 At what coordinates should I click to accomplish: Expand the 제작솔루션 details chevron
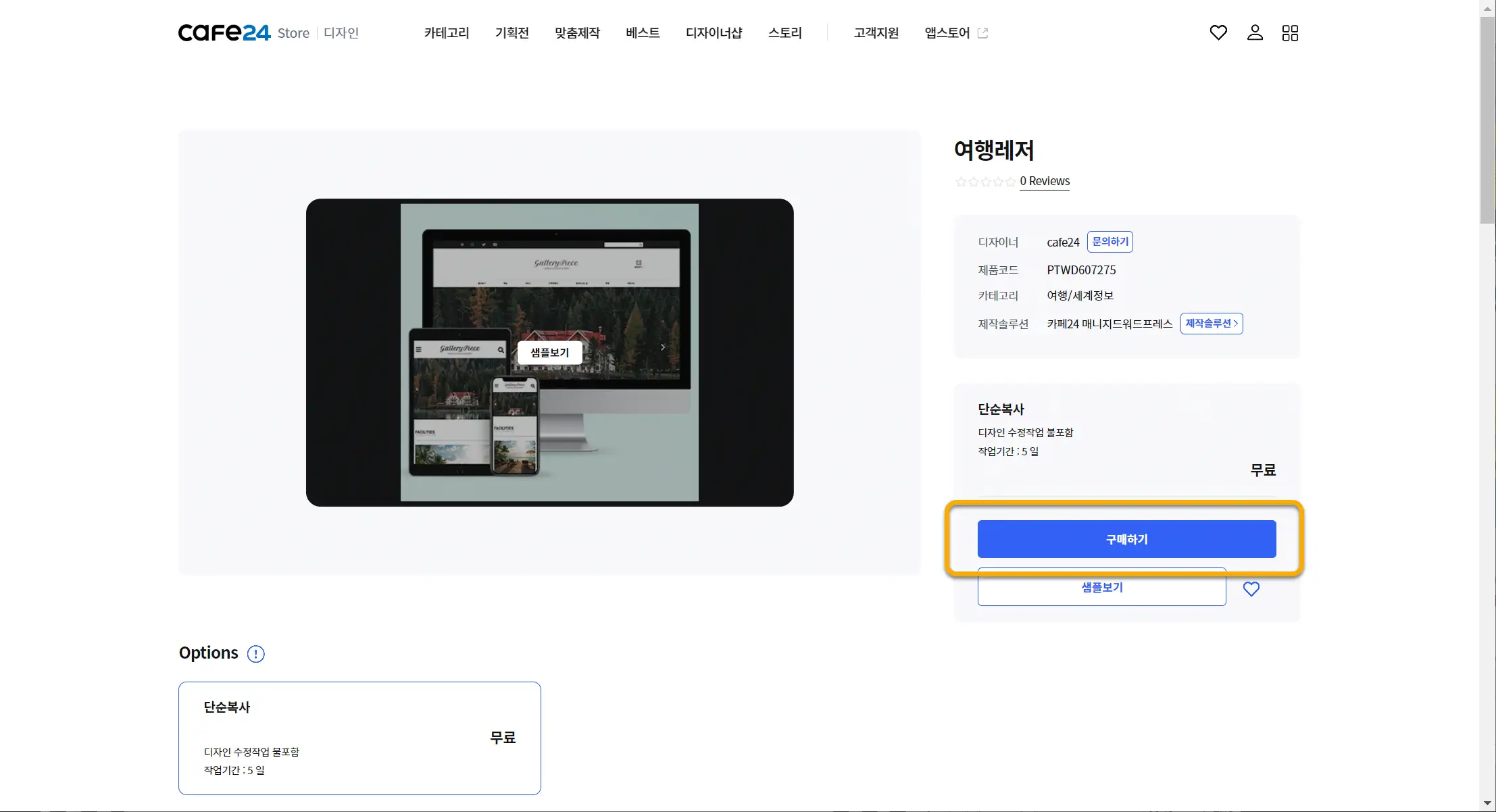point(1211,323)
